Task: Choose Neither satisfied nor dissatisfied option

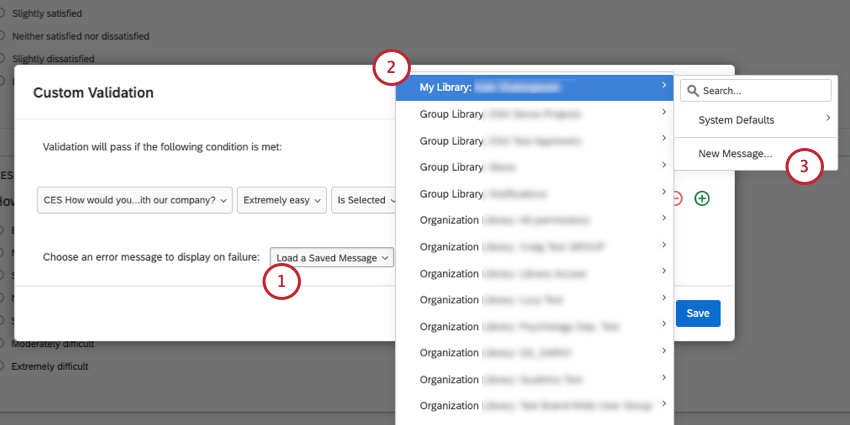Action: pos(3,36)
